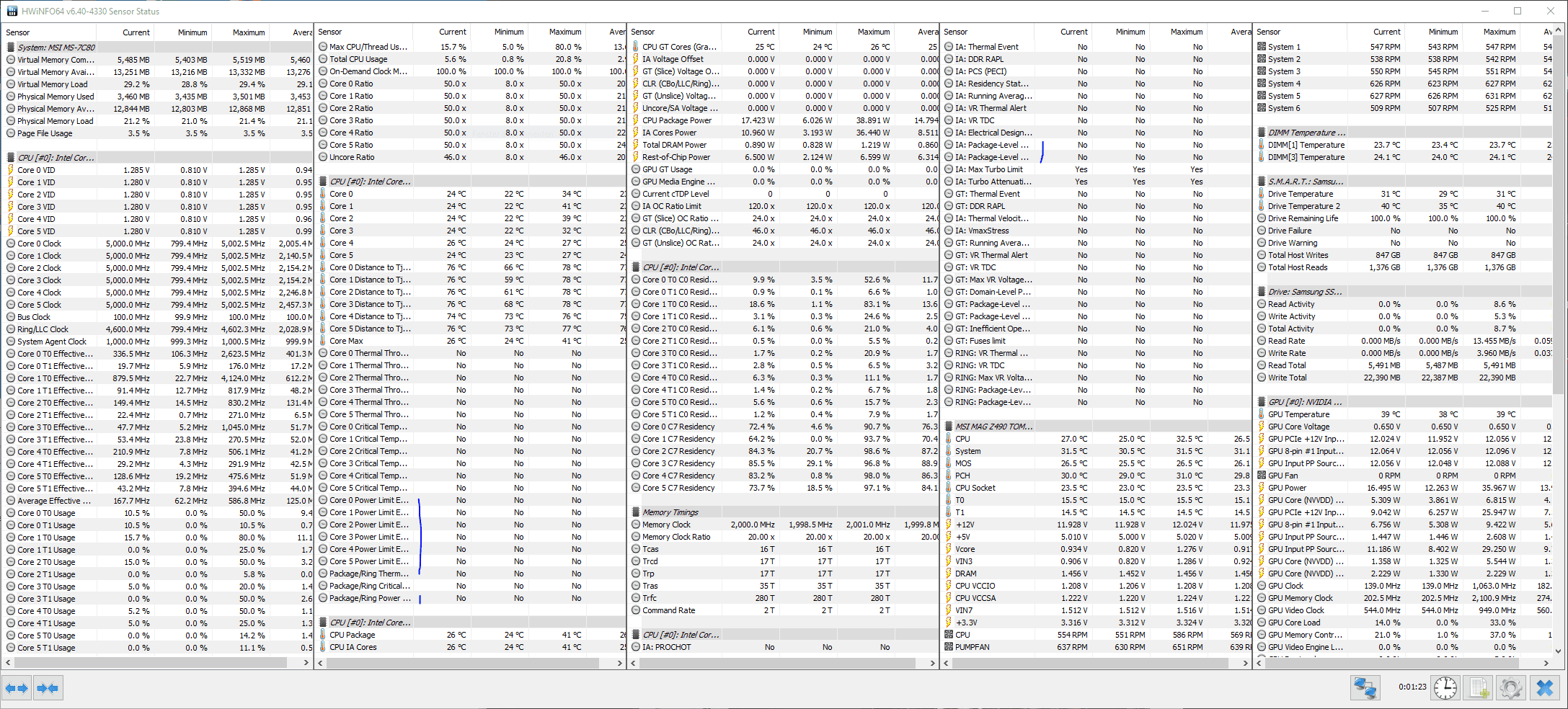Reset the clock timer icon
Image resolution: width=1568 pixels, height=709 pixels.
pyautogui.click(x=1445, y=688)
